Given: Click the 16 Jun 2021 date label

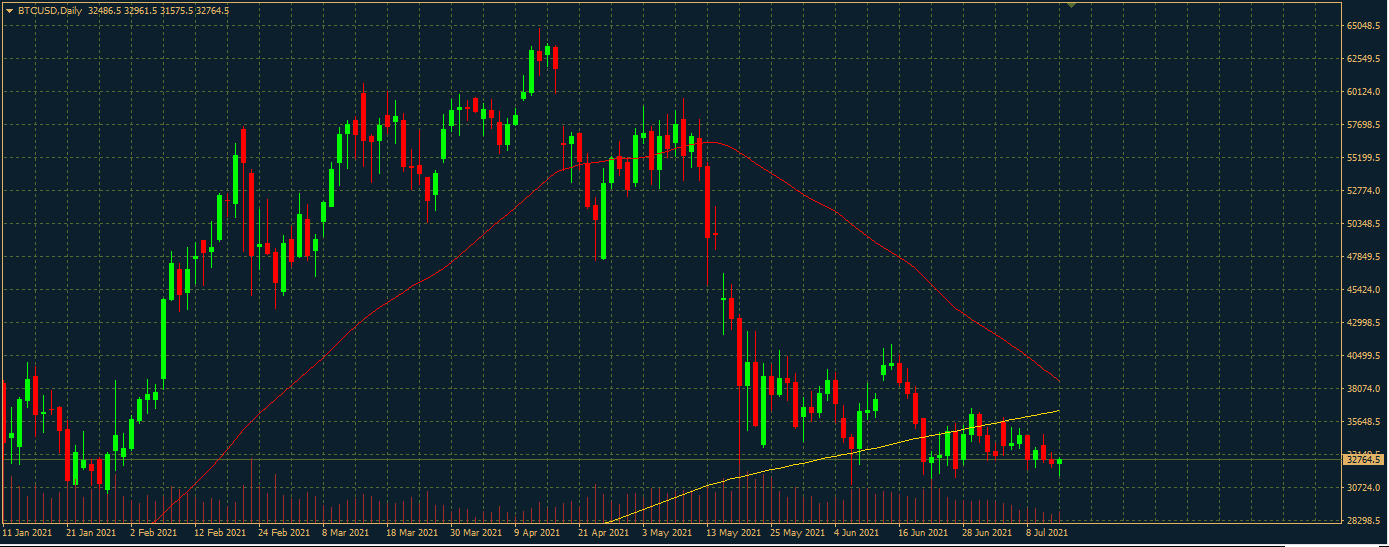Looking at the screenshot, I should coord(924,534).
